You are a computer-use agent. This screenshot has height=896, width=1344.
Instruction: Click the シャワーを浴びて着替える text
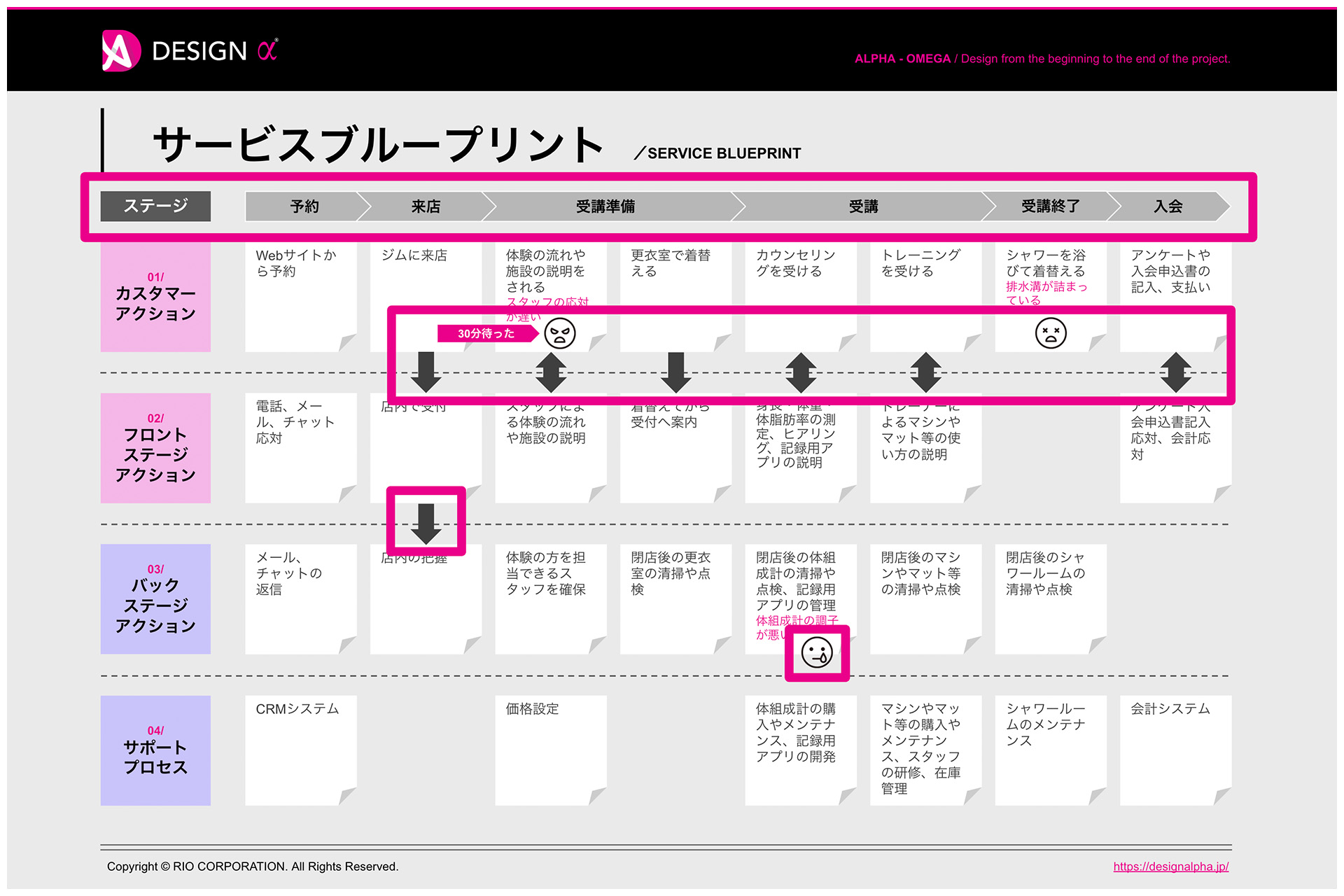[1046, 263]
